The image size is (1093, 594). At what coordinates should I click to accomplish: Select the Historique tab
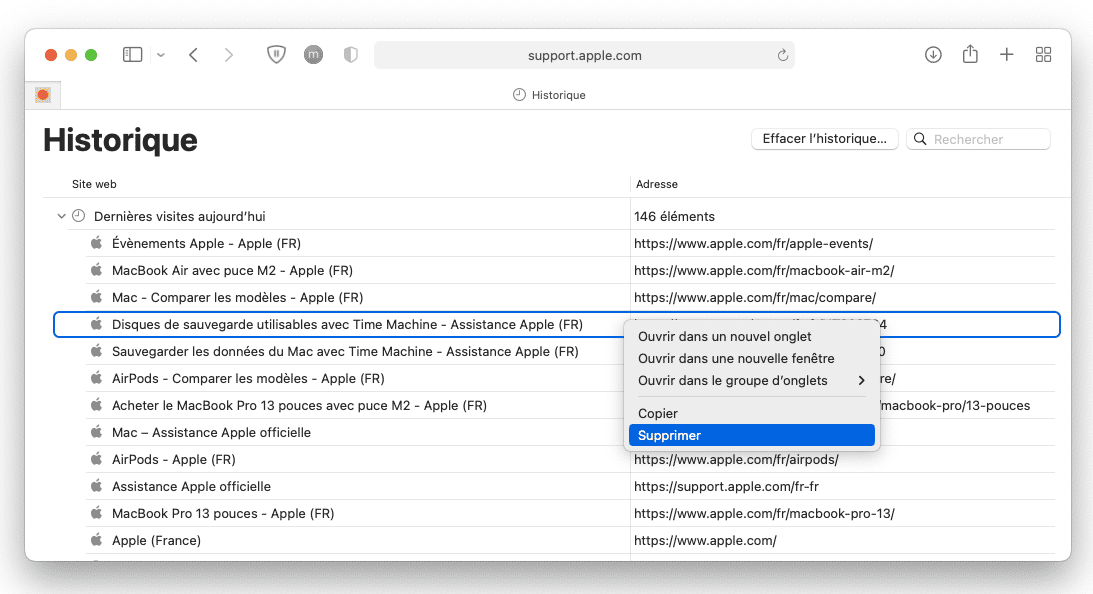pos(549,95)
